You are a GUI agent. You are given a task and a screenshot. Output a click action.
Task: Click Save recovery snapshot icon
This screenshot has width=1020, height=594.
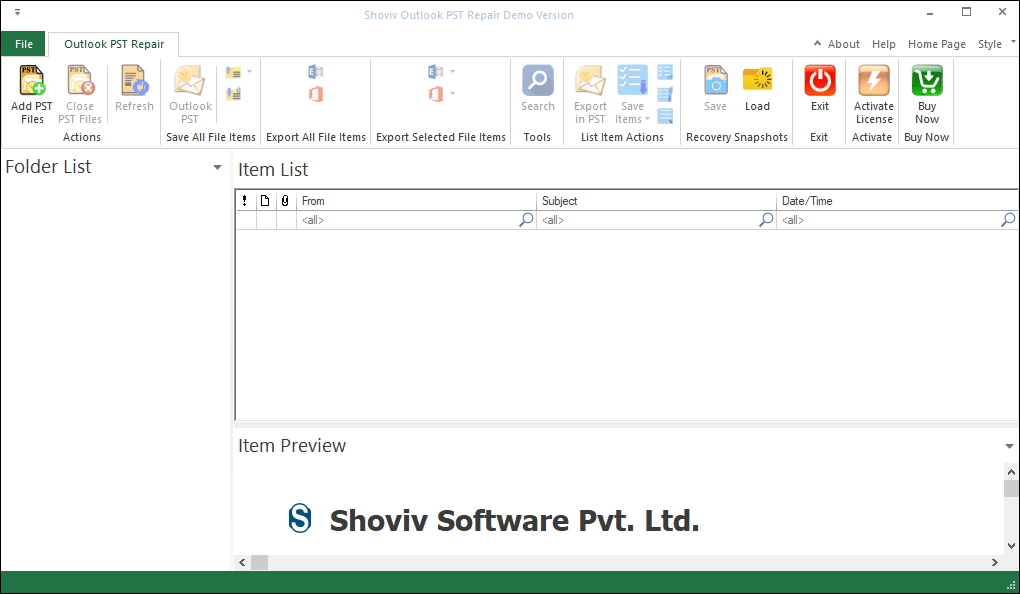715,80
